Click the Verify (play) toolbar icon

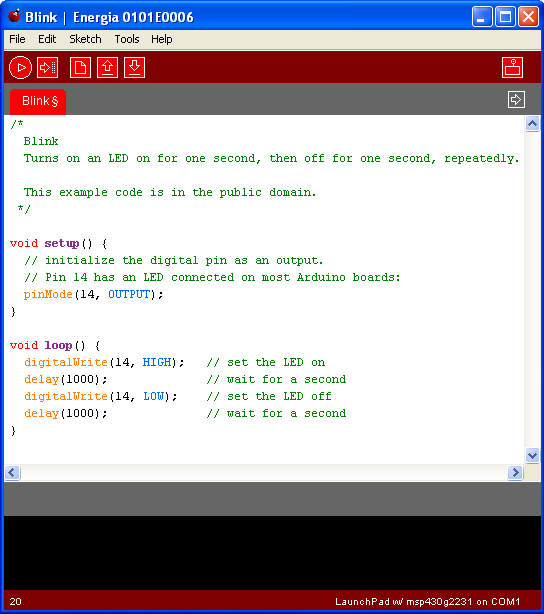[20, 67]
